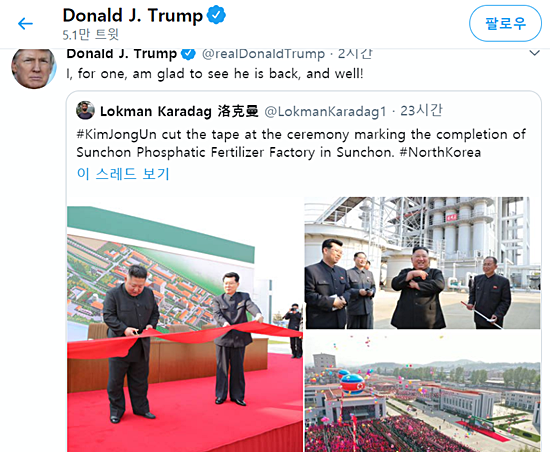Open the @LokmanKaradag1 handle
The height and width of the screenshot is (452, 550).
click(x=325, y=112)
